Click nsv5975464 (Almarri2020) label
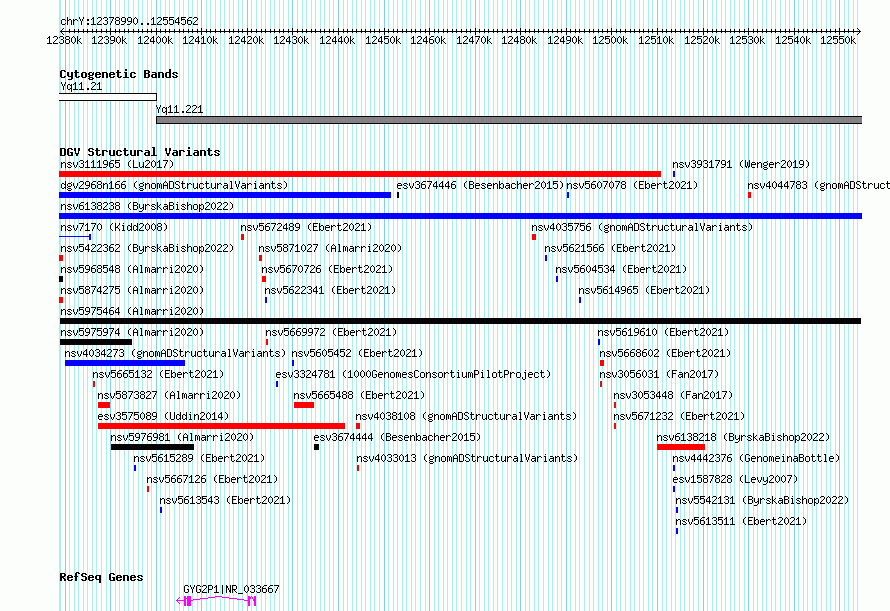The height and width of the screenshot is (611, 890). [x=132, y=311]
